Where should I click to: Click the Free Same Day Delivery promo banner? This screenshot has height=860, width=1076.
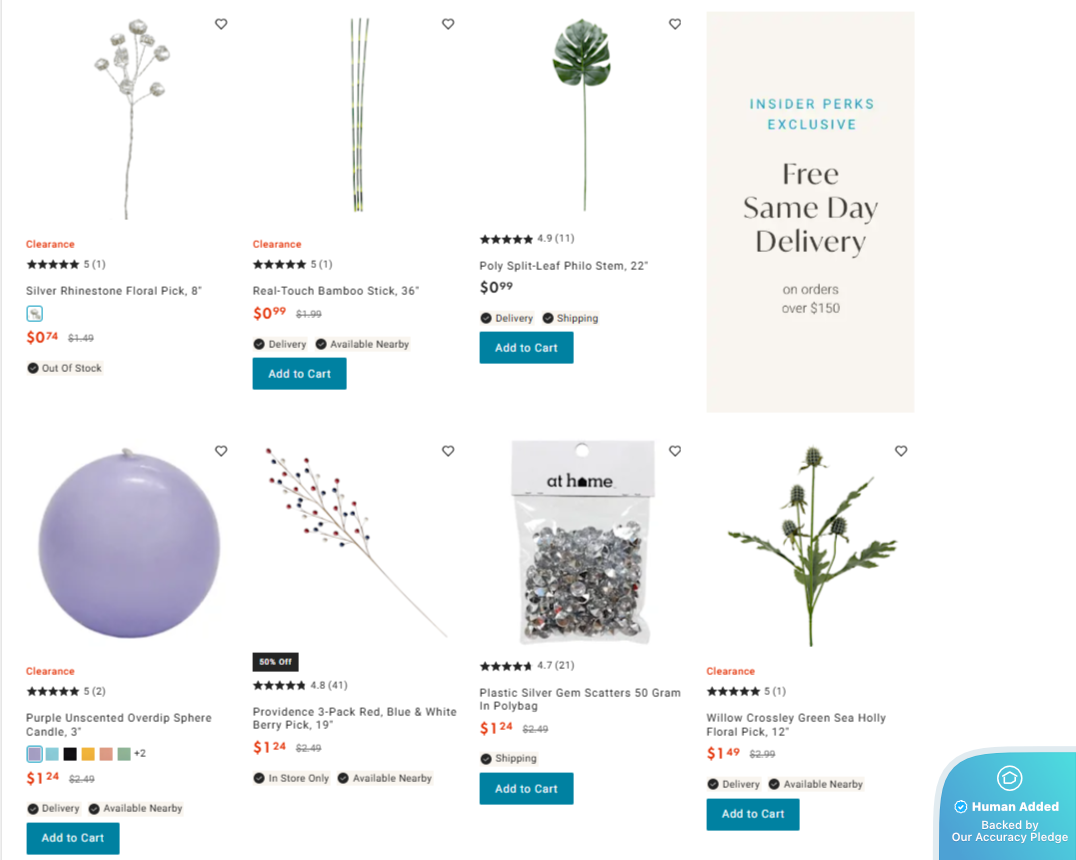tap(810, 211)
